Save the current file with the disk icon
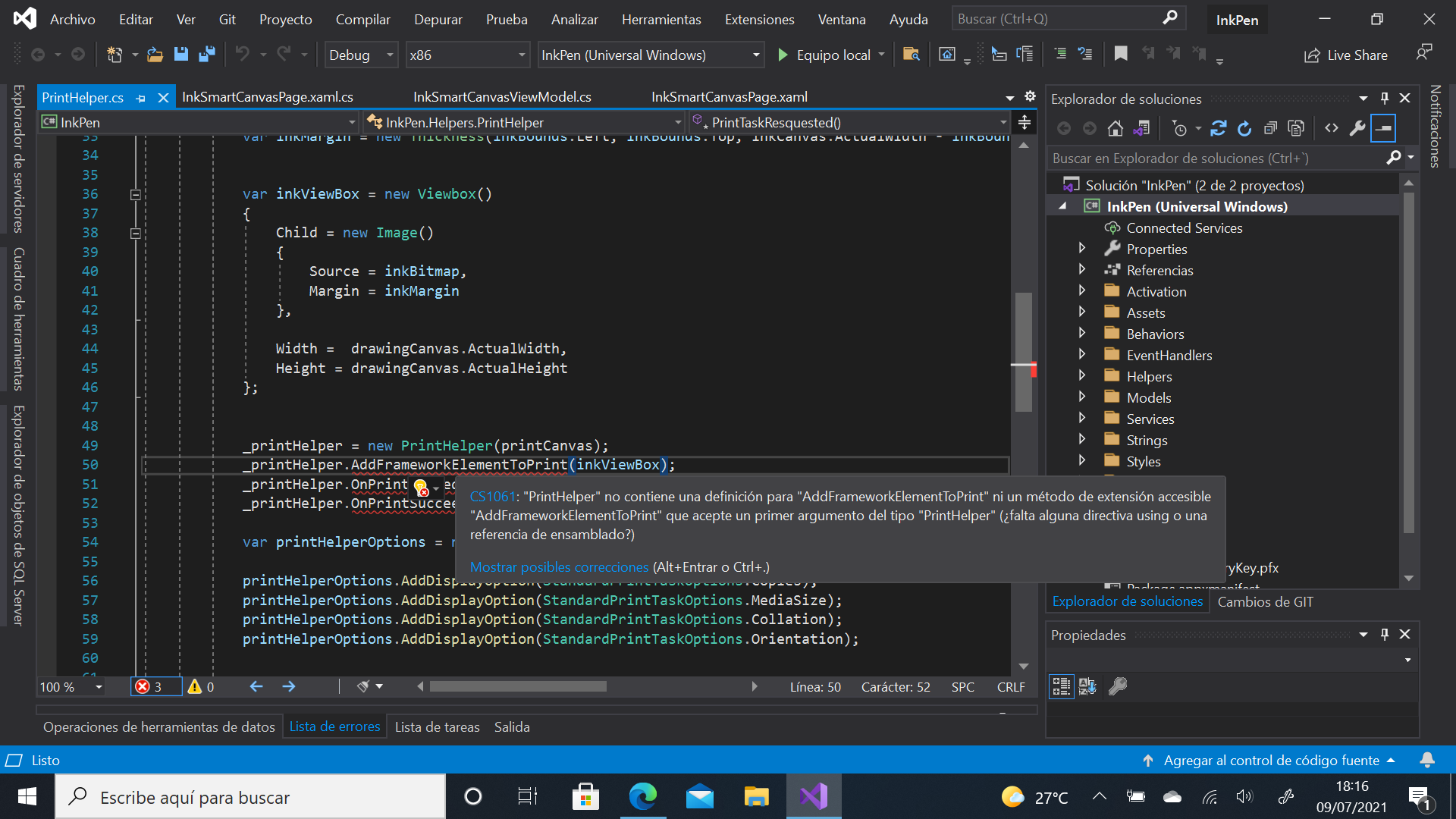 180,54
